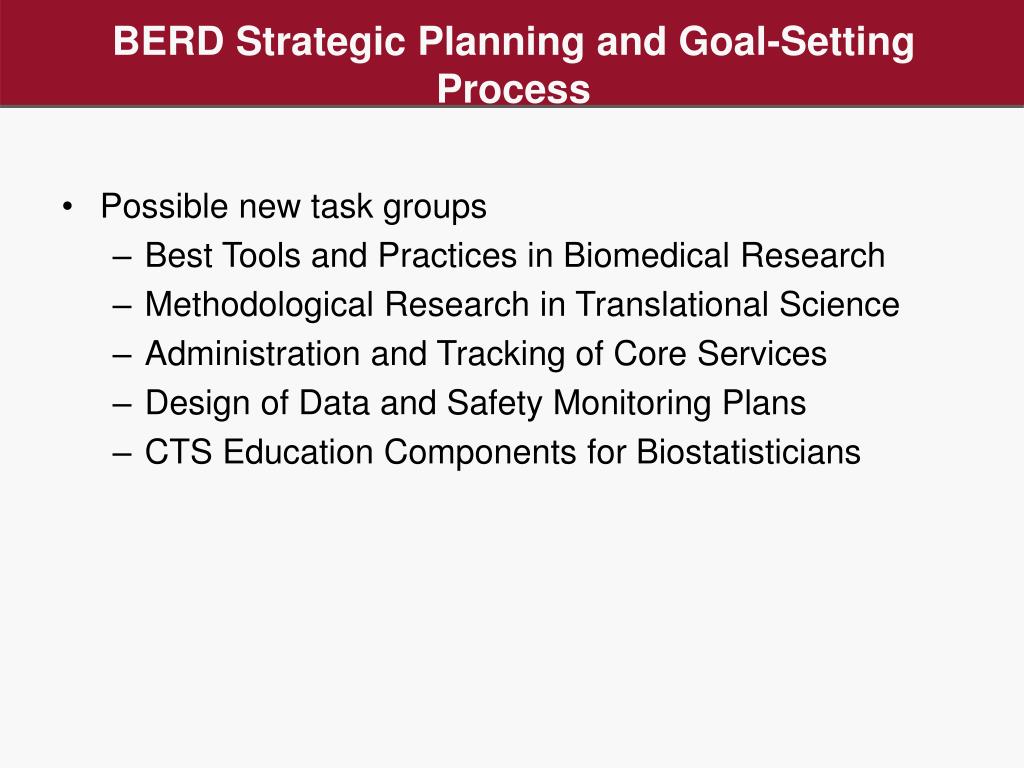Click the dash before 'CTS Education'
Screen dimensions: 1024x768
(x=122, y=454)
